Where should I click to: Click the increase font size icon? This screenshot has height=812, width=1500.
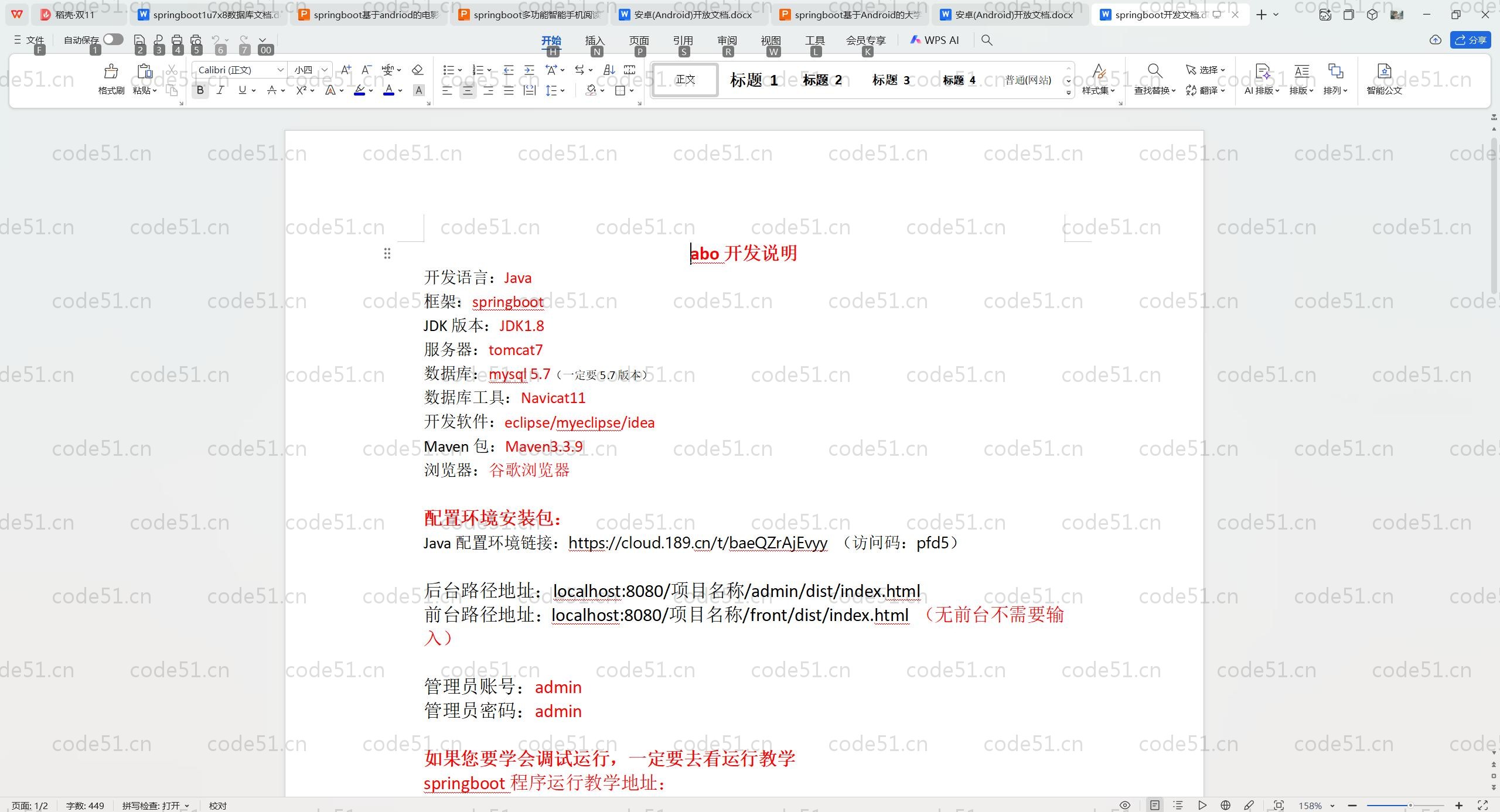point(346,70)
